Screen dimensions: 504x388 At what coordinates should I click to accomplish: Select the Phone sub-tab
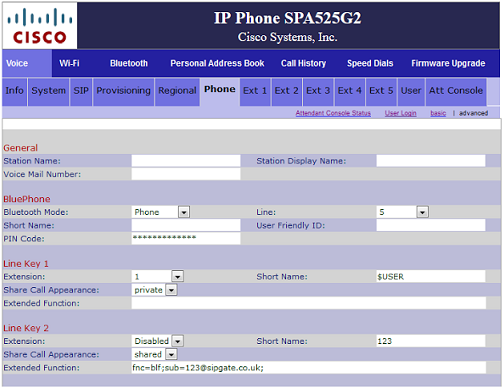pos(220,91)
